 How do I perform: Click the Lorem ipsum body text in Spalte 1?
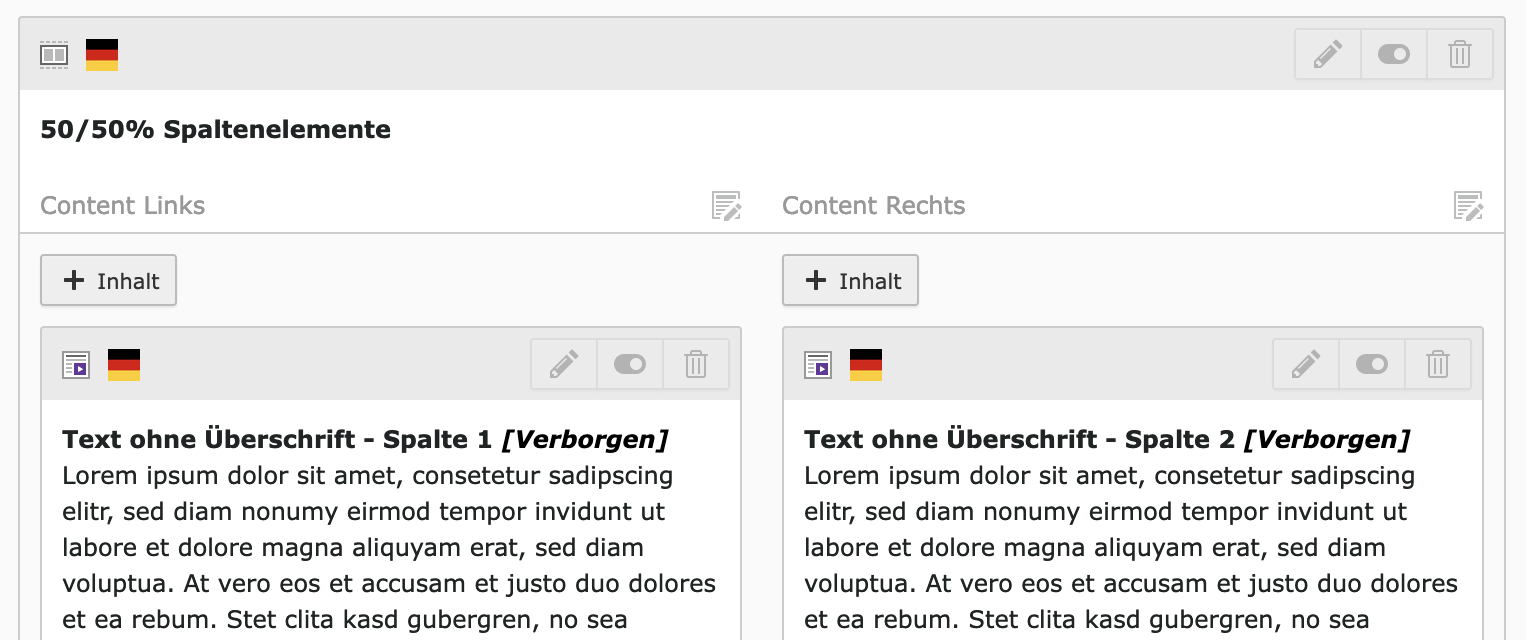(x=389, y=548)
